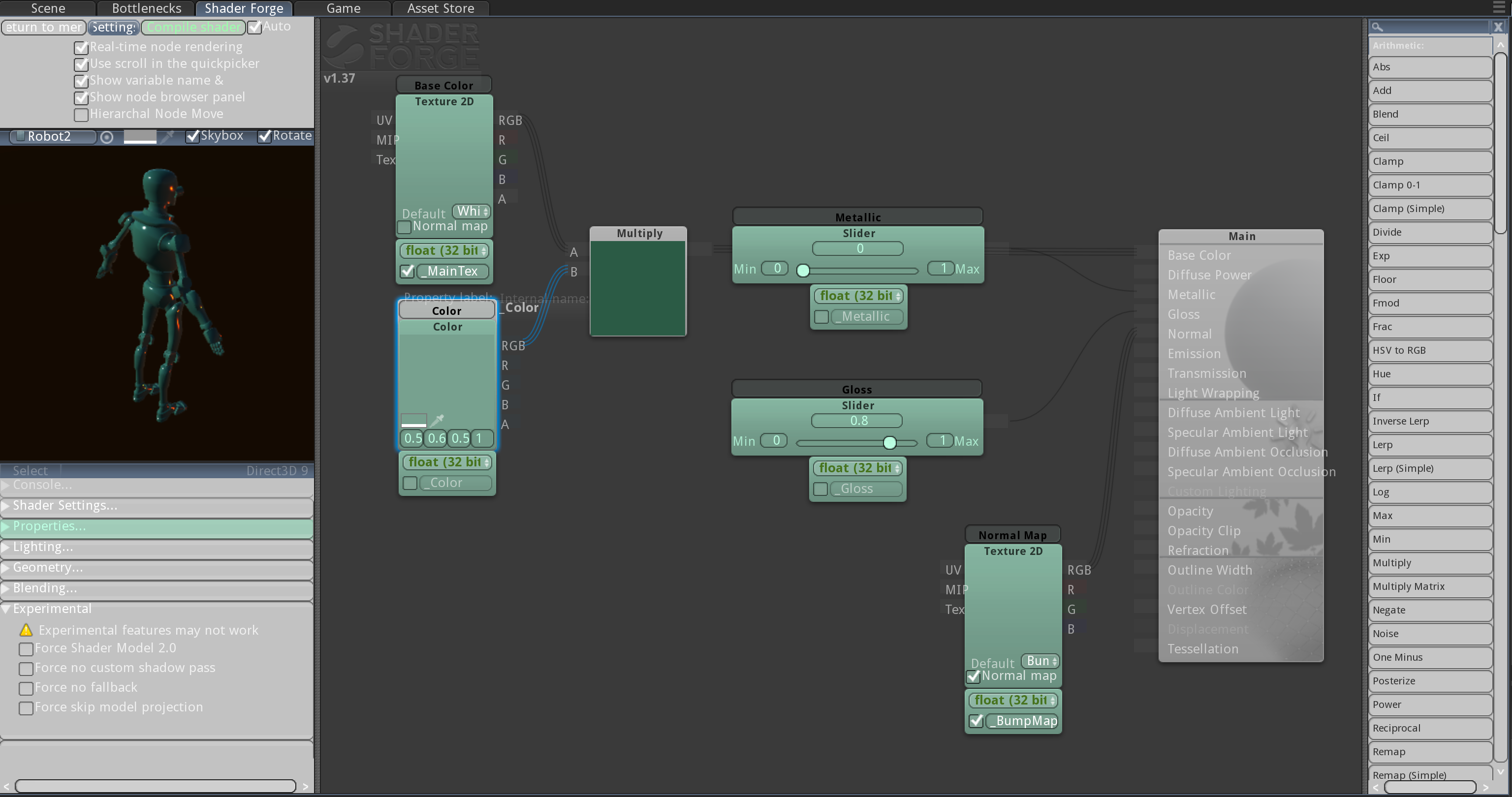
Task: Disable the Rotate checkbox
Action: pyautogui.click(x=265, y=137)
